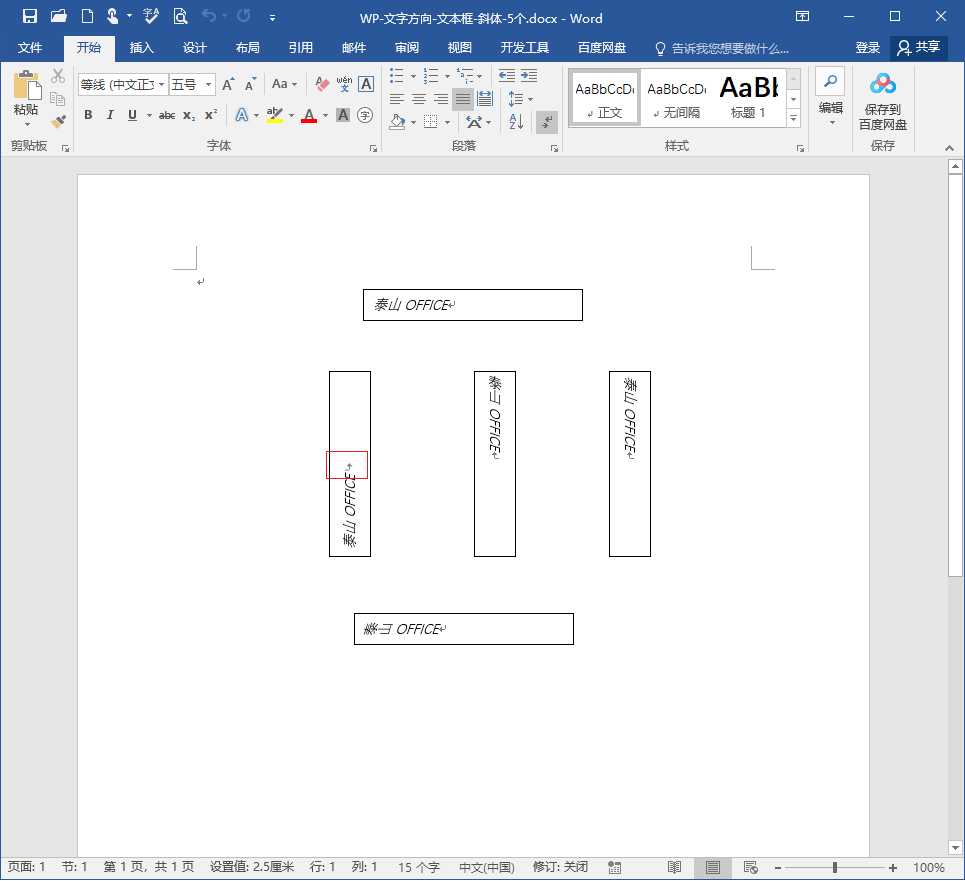Increase paragraph indent

pyautogui.click(x=529, y=76)
